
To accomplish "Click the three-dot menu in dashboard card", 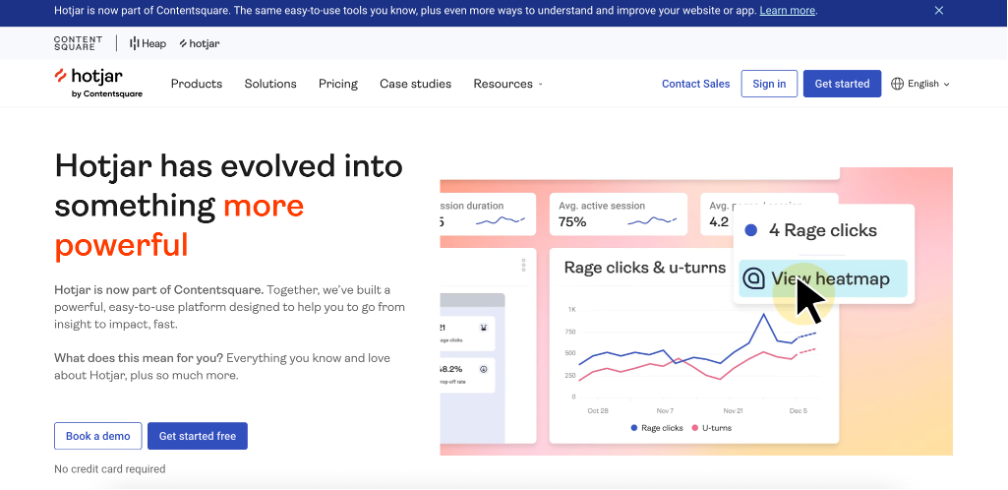I will (523, 266).
